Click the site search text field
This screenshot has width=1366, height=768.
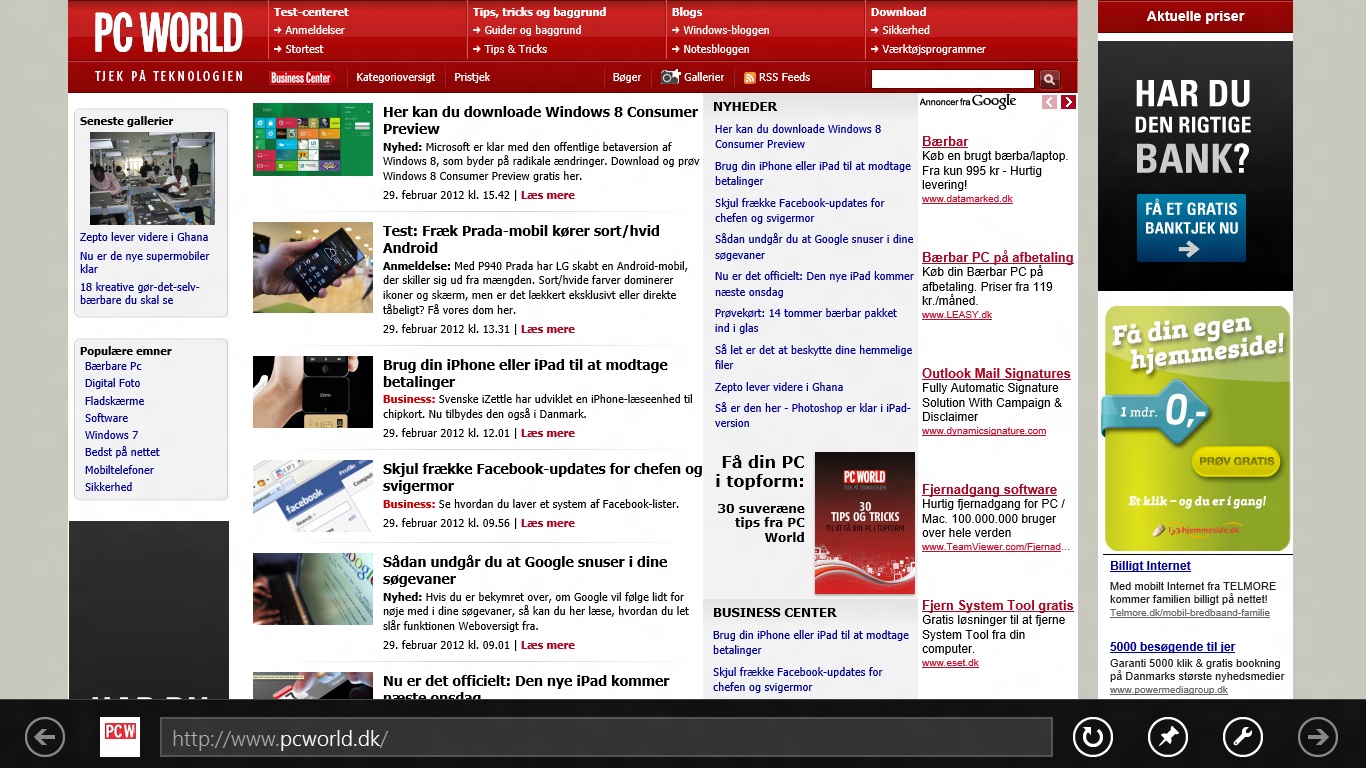click(952, 79)
